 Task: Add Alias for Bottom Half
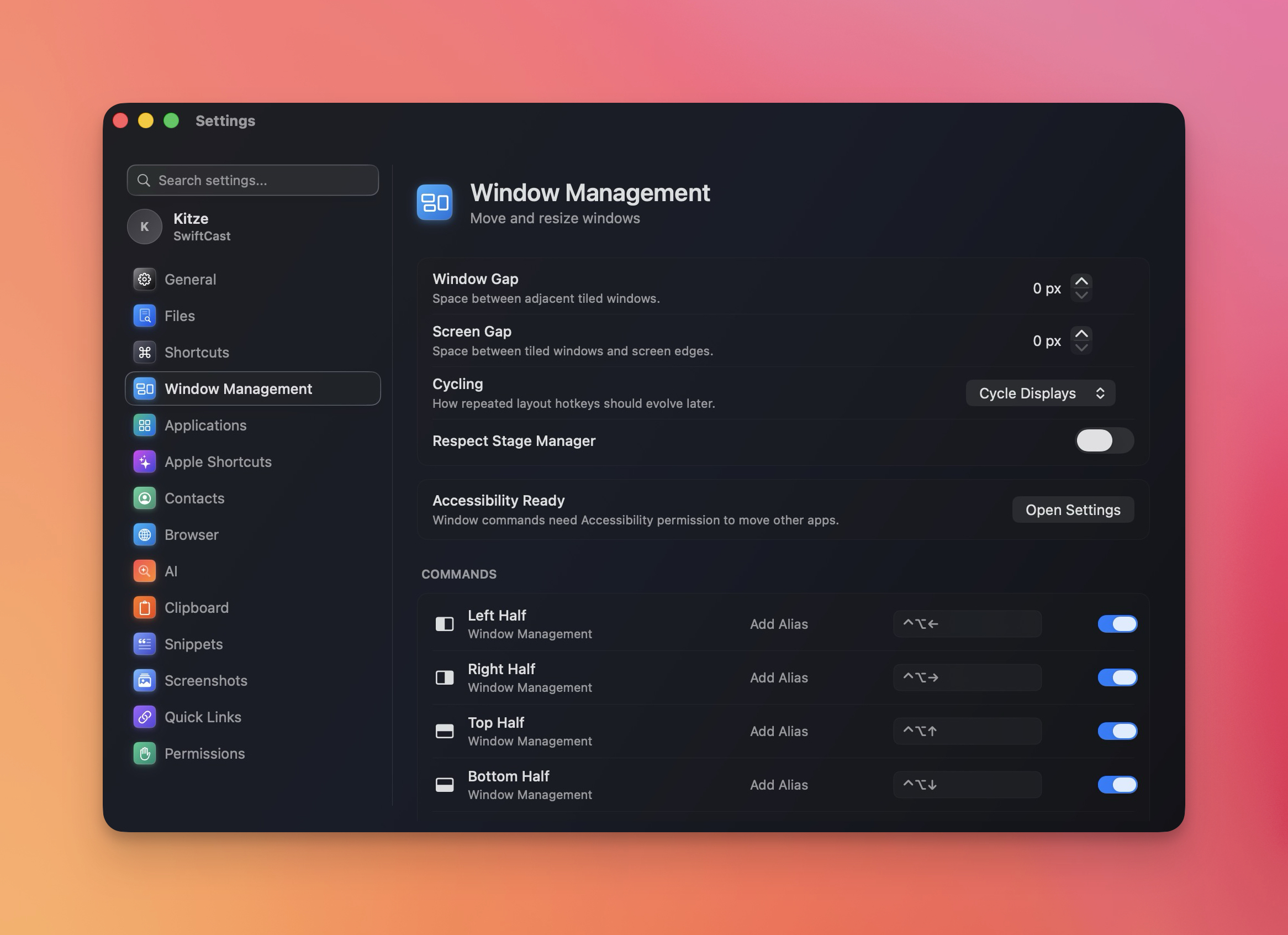click(x=779, y=785)
